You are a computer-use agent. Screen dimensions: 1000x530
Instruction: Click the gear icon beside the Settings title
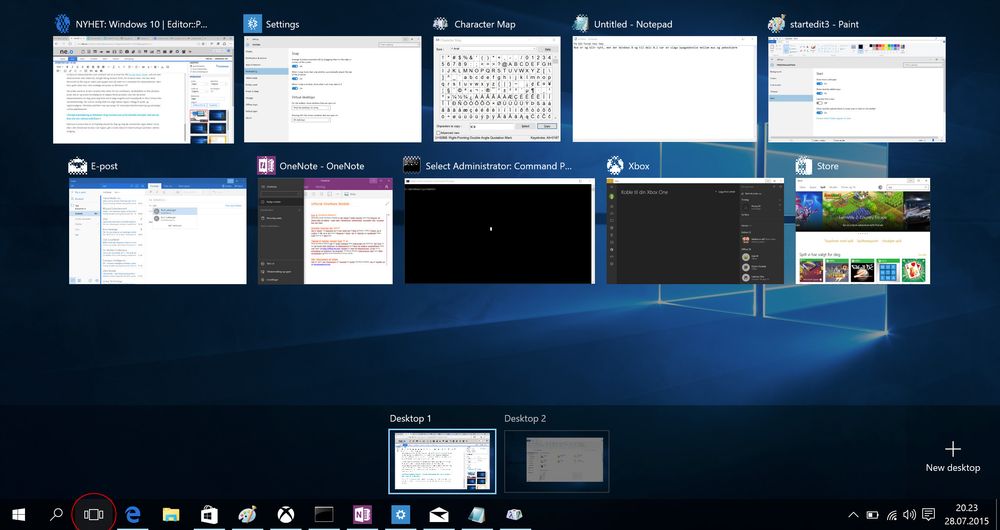coord(253,24)
